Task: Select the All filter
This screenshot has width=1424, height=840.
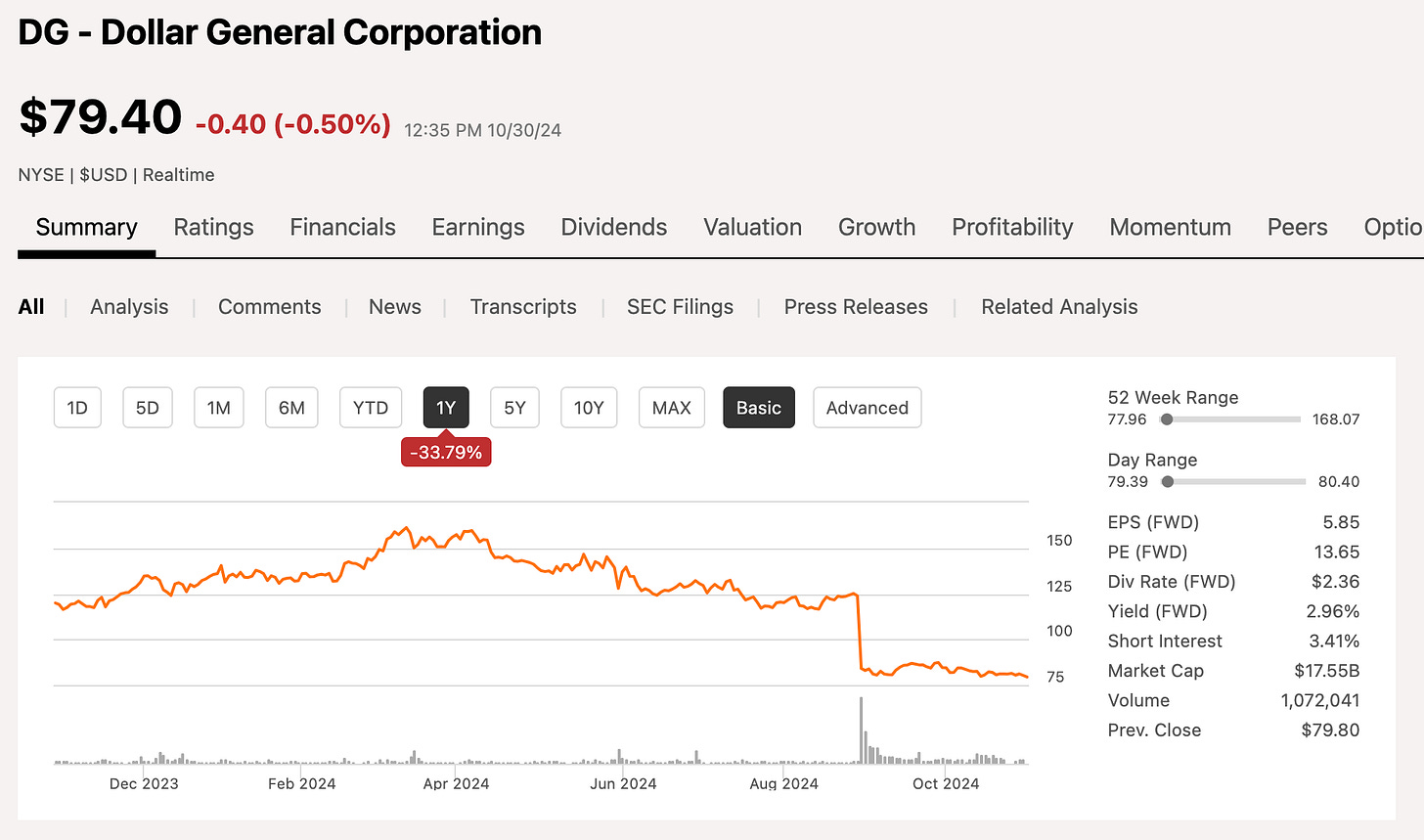Action: coord(31,307)
